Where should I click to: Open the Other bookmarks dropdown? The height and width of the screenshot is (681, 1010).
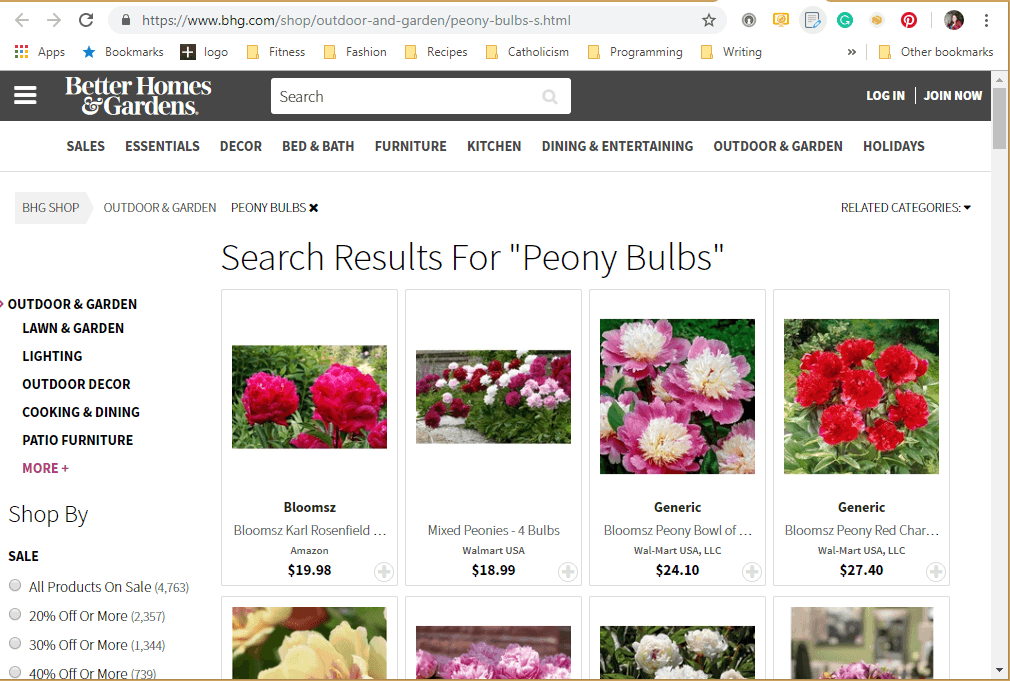tap(935, 51)
